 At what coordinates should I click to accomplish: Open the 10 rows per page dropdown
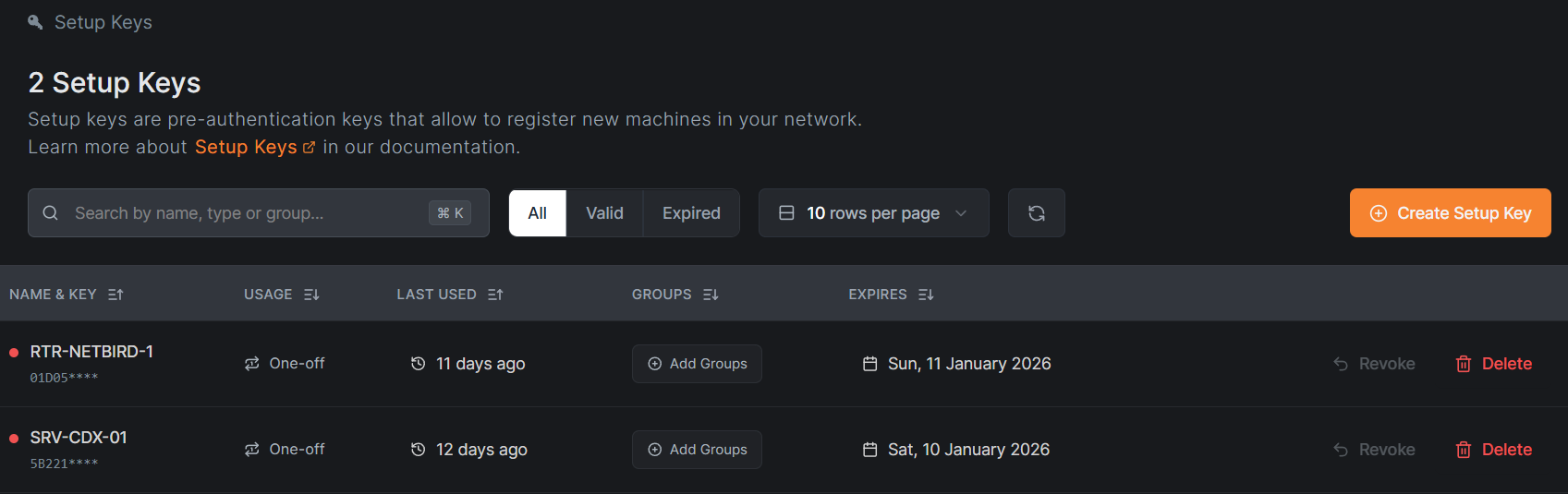point(873,213)
